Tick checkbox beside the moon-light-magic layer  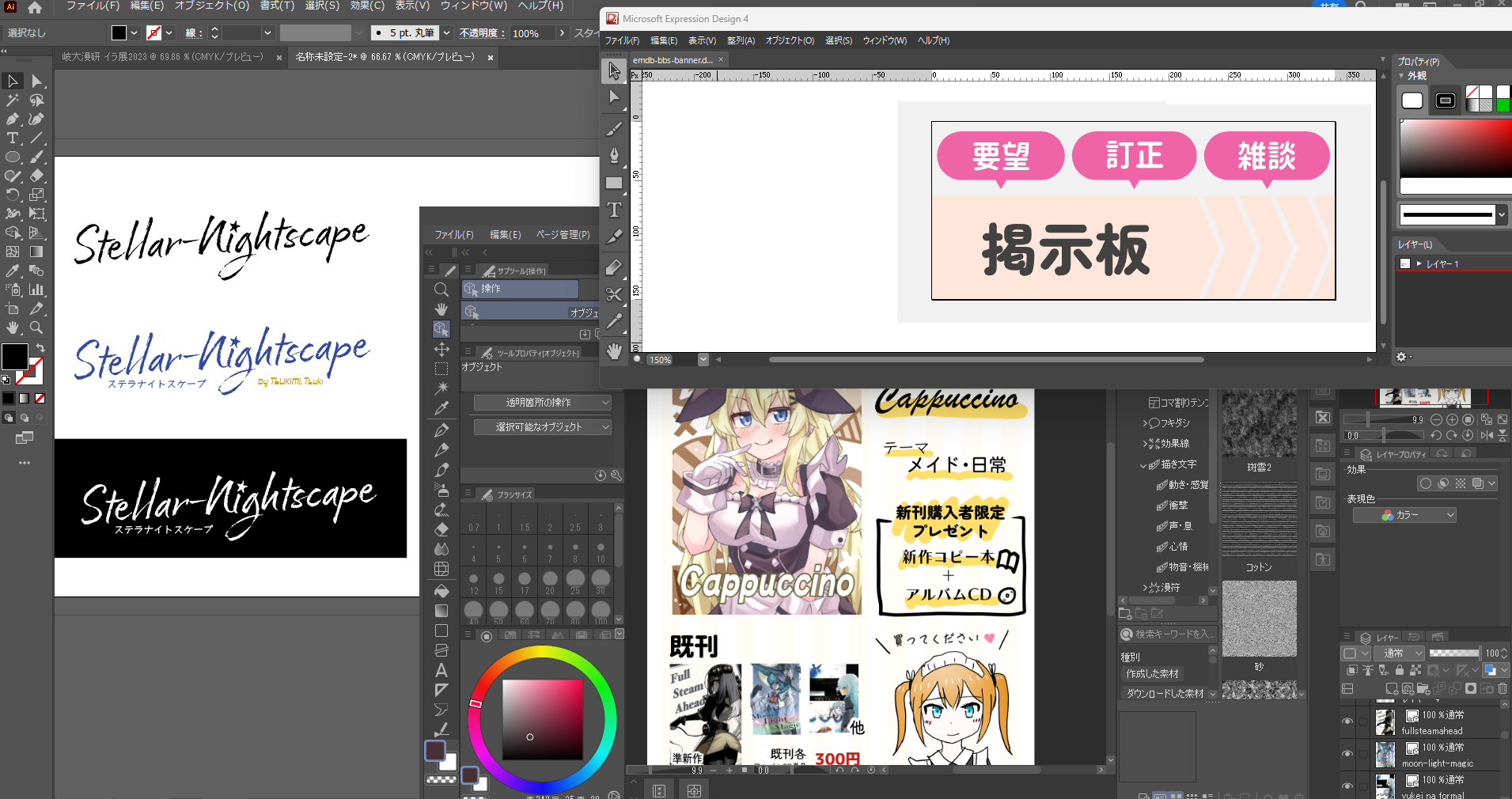[1362, 754]
